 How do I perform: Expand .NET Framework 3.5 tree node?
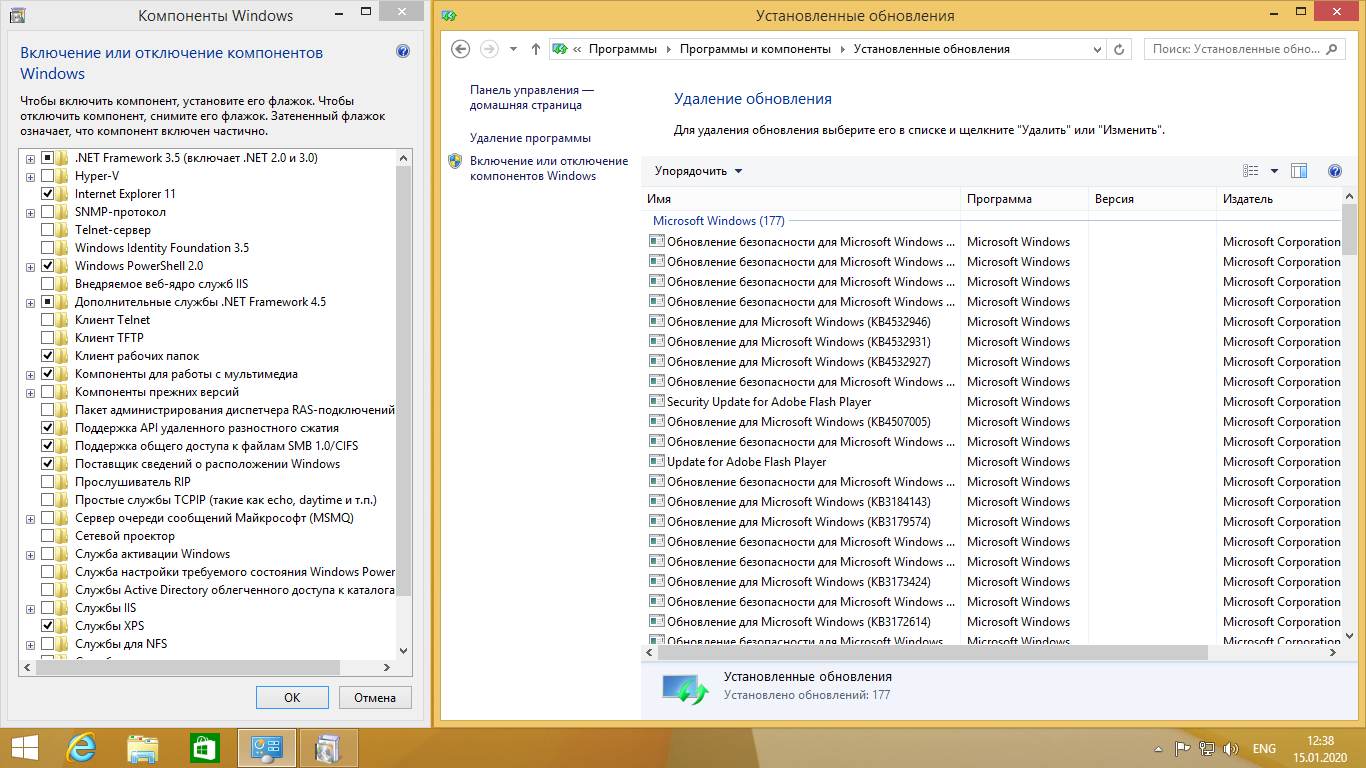tap(31, 158)
